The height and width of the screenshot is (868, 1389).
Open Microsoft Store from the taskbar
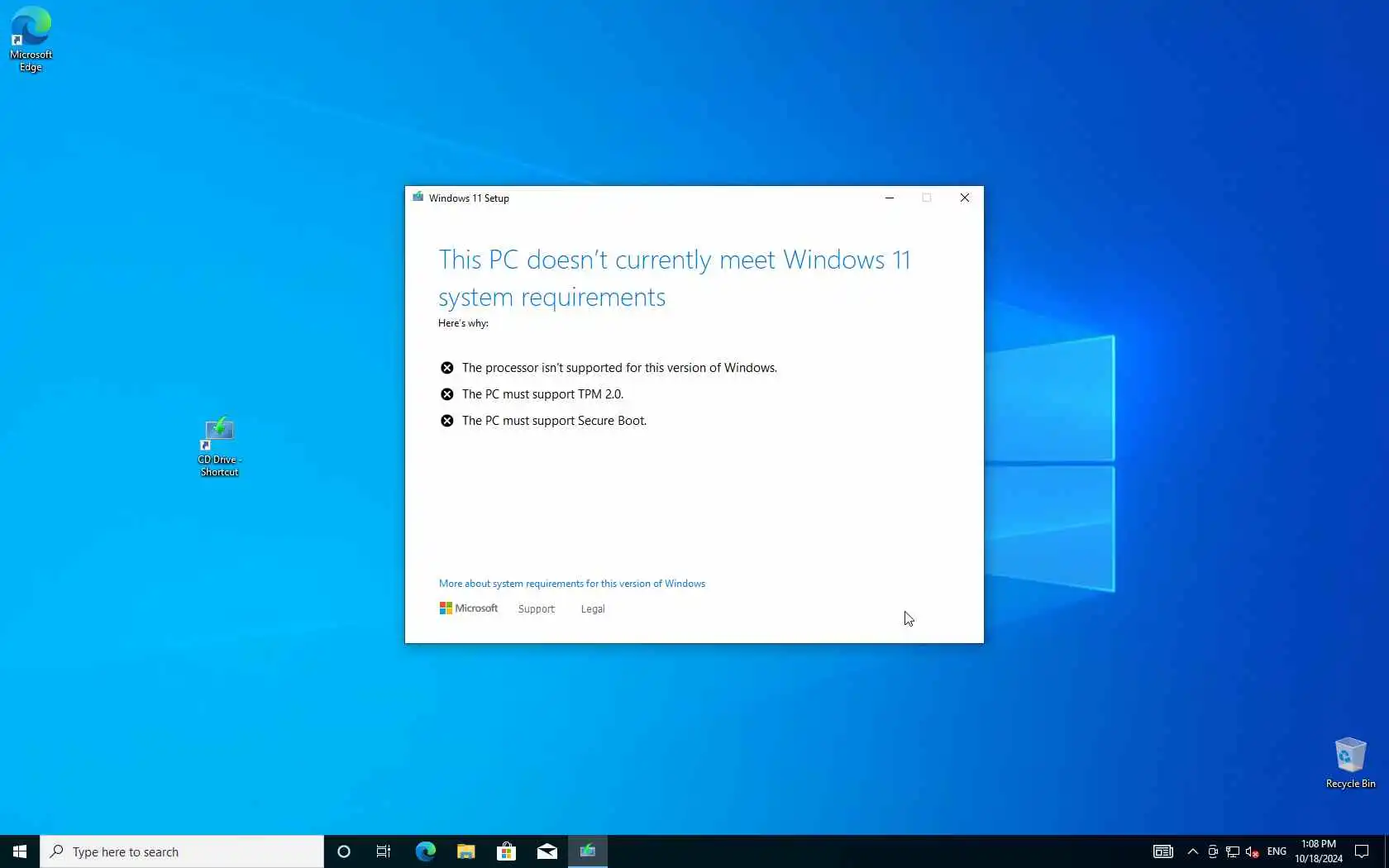(x=506, y=851)
